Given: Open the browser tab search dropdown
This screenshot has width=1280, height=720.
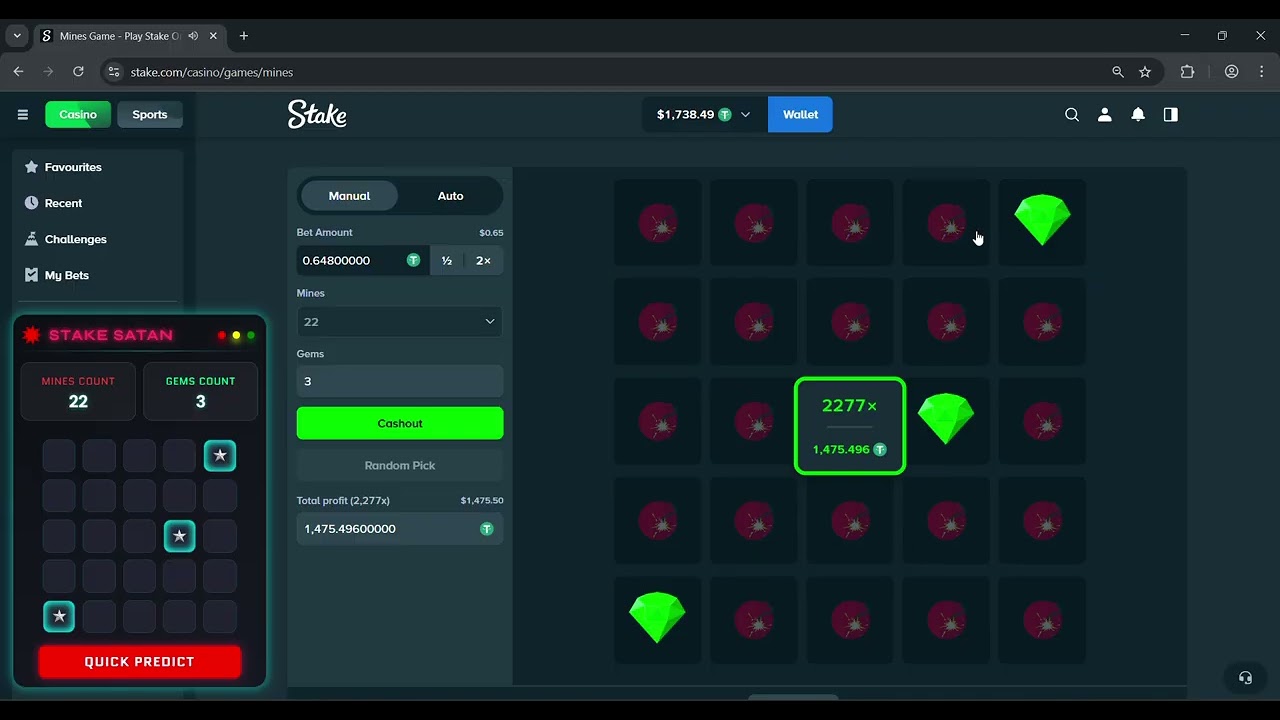Looking at the screenshot, I should (x=17, y=36).
